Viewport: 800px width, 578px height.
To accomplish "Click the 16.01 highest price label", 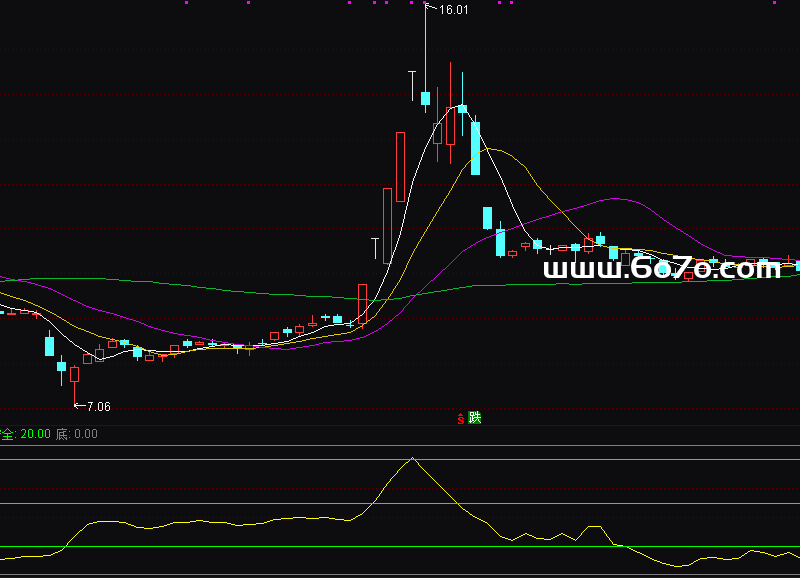I will tap(453, 10).
